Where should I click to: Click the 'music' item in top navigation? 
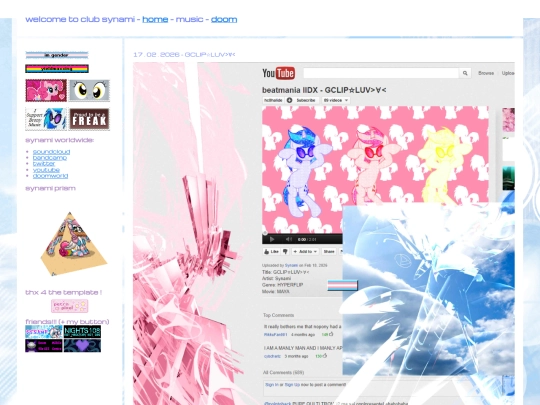click(x=189, y=19)
